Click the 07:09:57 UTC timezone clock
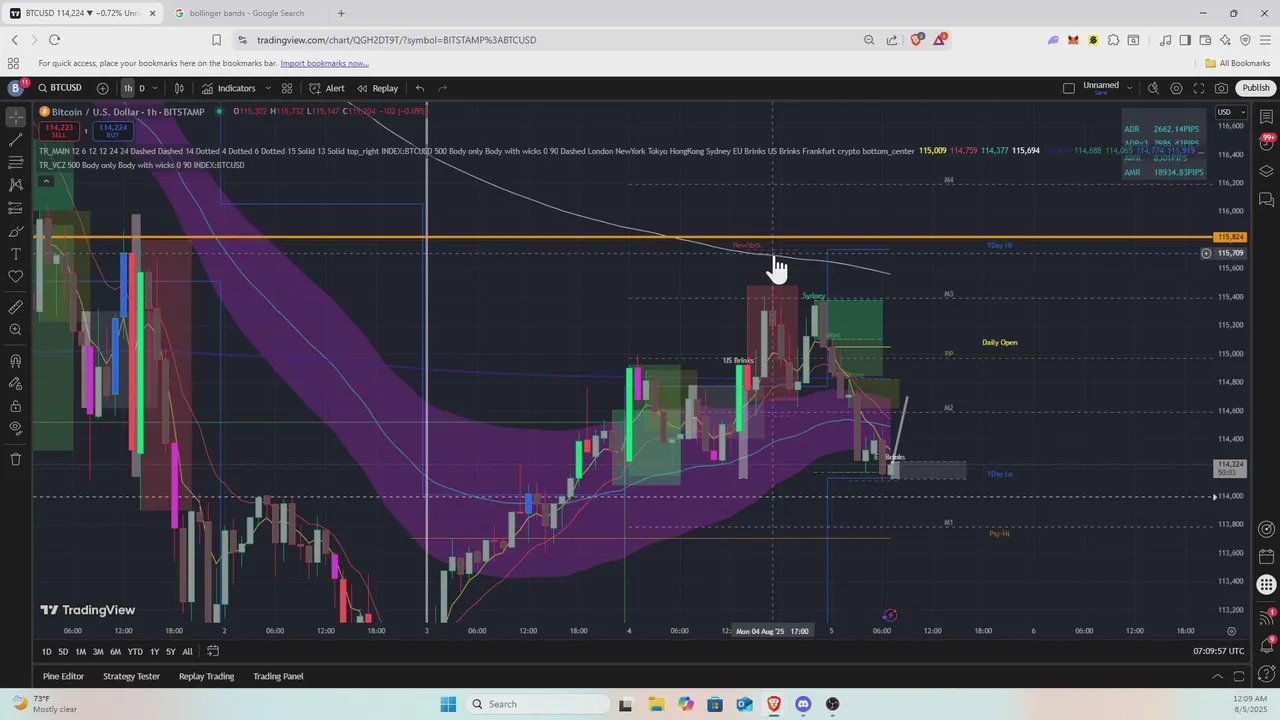This screenshot has height=720, width=1280. point(1219,651)
